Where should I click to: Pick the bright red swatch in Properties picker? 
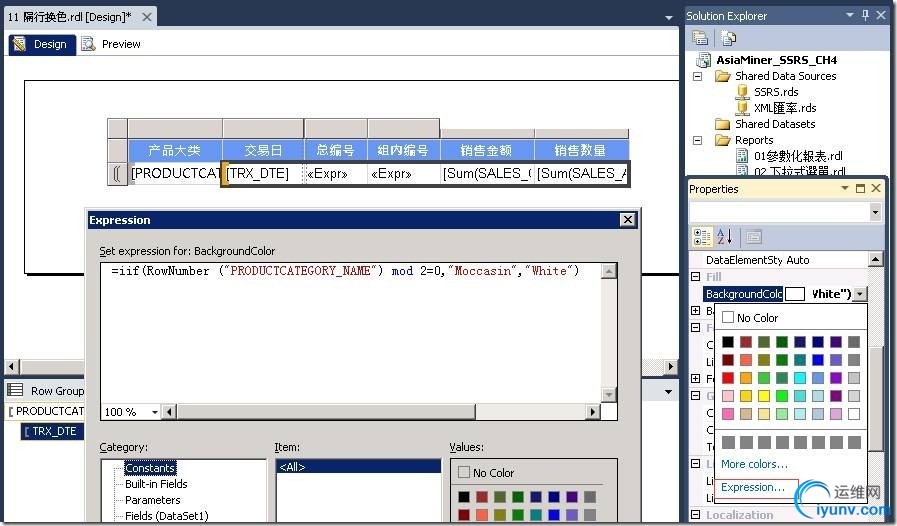click(728, 378)
